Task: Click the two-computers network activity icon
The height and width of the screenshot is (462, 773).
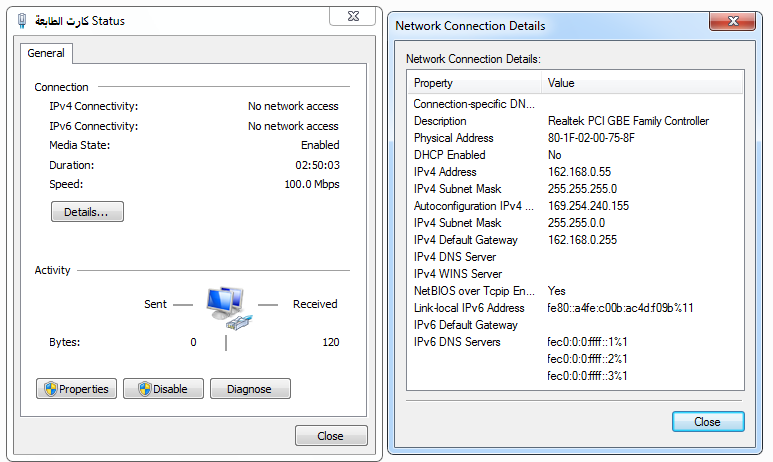Action: tap(228, 308)
